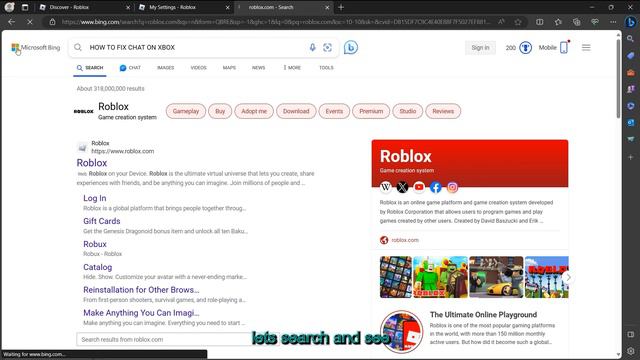The width and height of the screenshot is (640, 360).
Task: Open Roblox X (Twitter) profile icon
Action: pyautogui.click(x=402, y=187)
